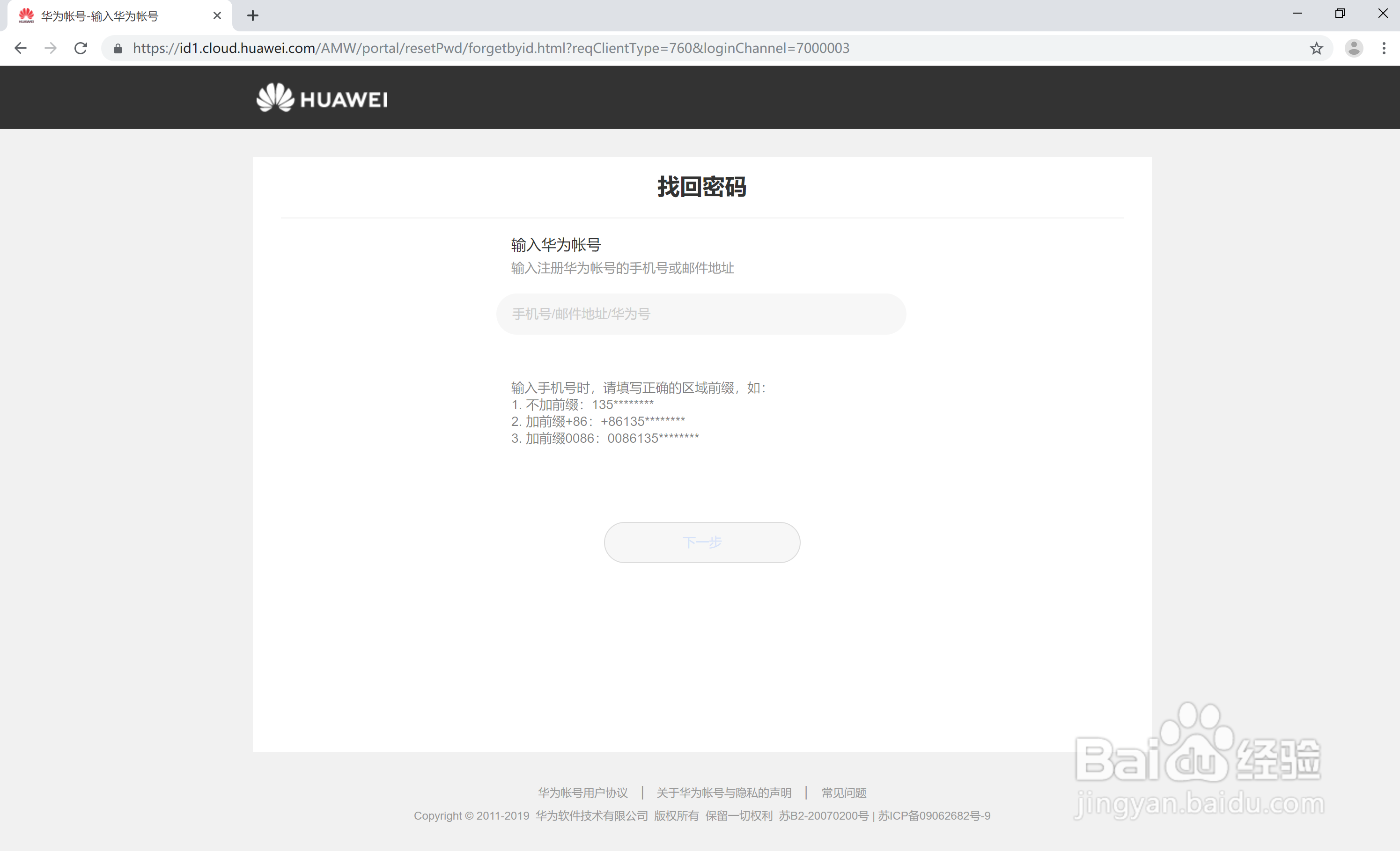Open a new tab with plus button

tap(253, 16)
